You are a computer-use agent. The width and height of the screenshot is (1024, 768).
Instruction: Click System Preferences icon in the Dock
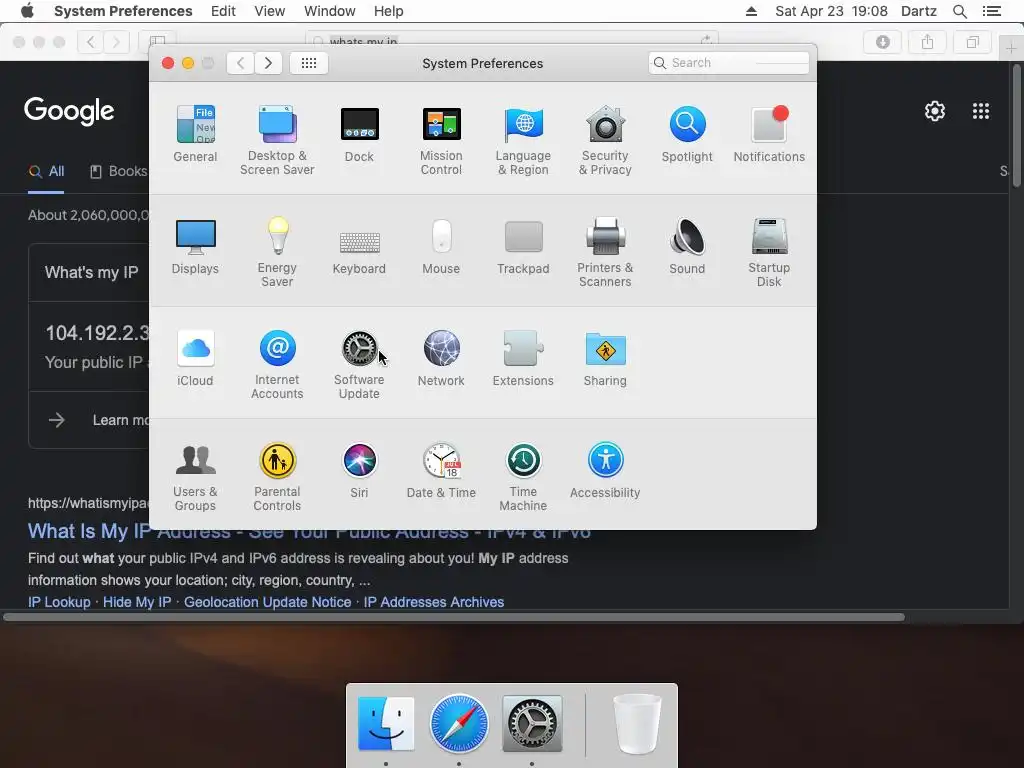pyautogui.click(x=532, y=724)
